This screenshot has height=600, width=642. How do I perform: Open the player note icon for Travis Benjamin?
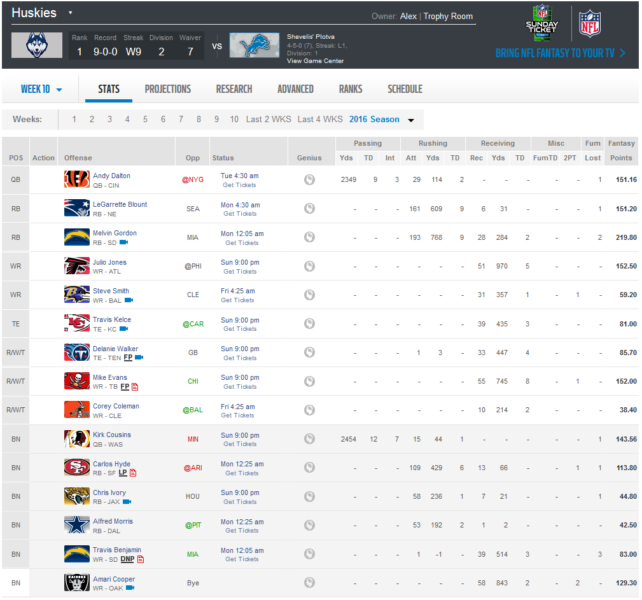coord(140,559)
